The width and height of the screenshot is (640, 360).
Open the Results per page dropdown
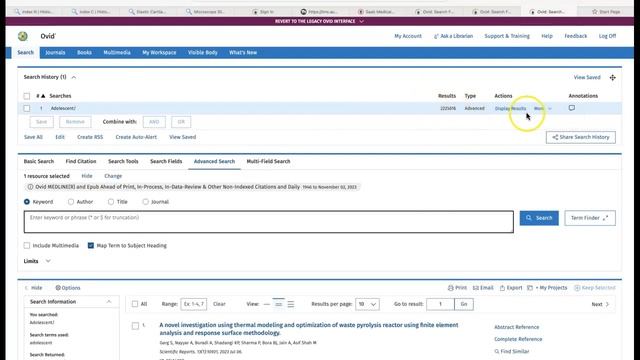(367, 304)
